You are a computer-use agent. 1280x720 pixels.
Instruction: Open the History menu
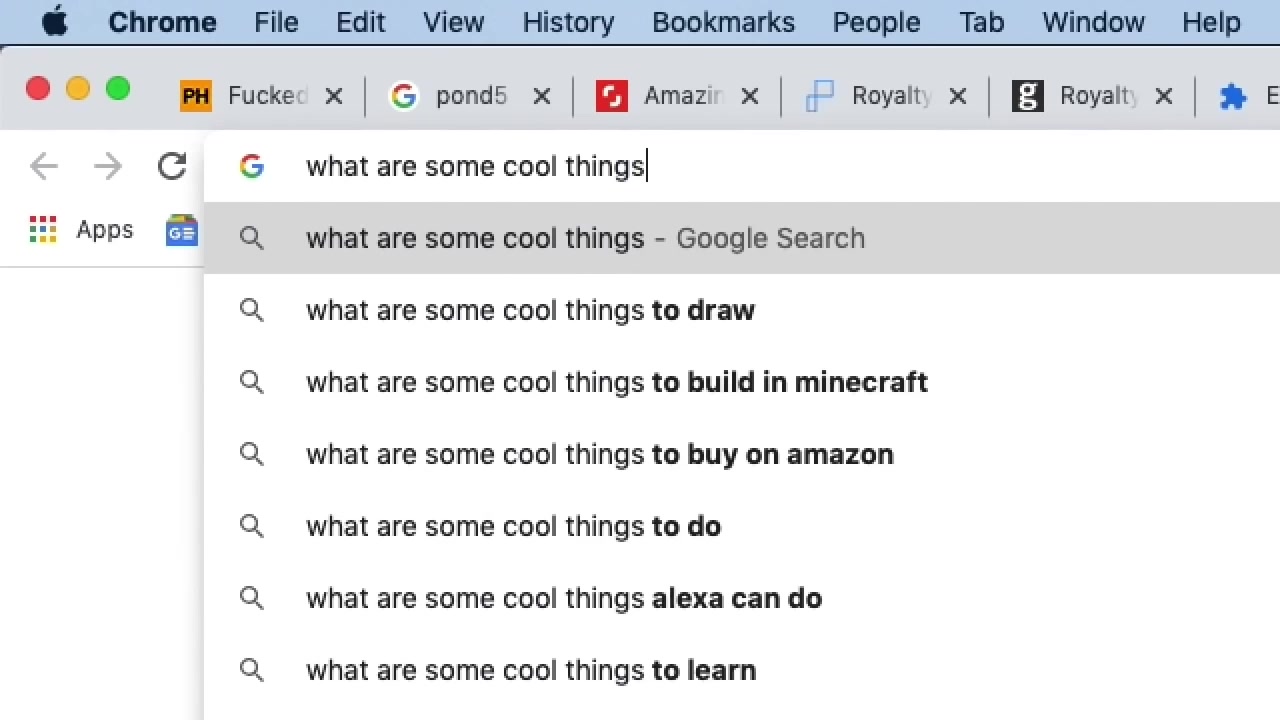(568, 22)
